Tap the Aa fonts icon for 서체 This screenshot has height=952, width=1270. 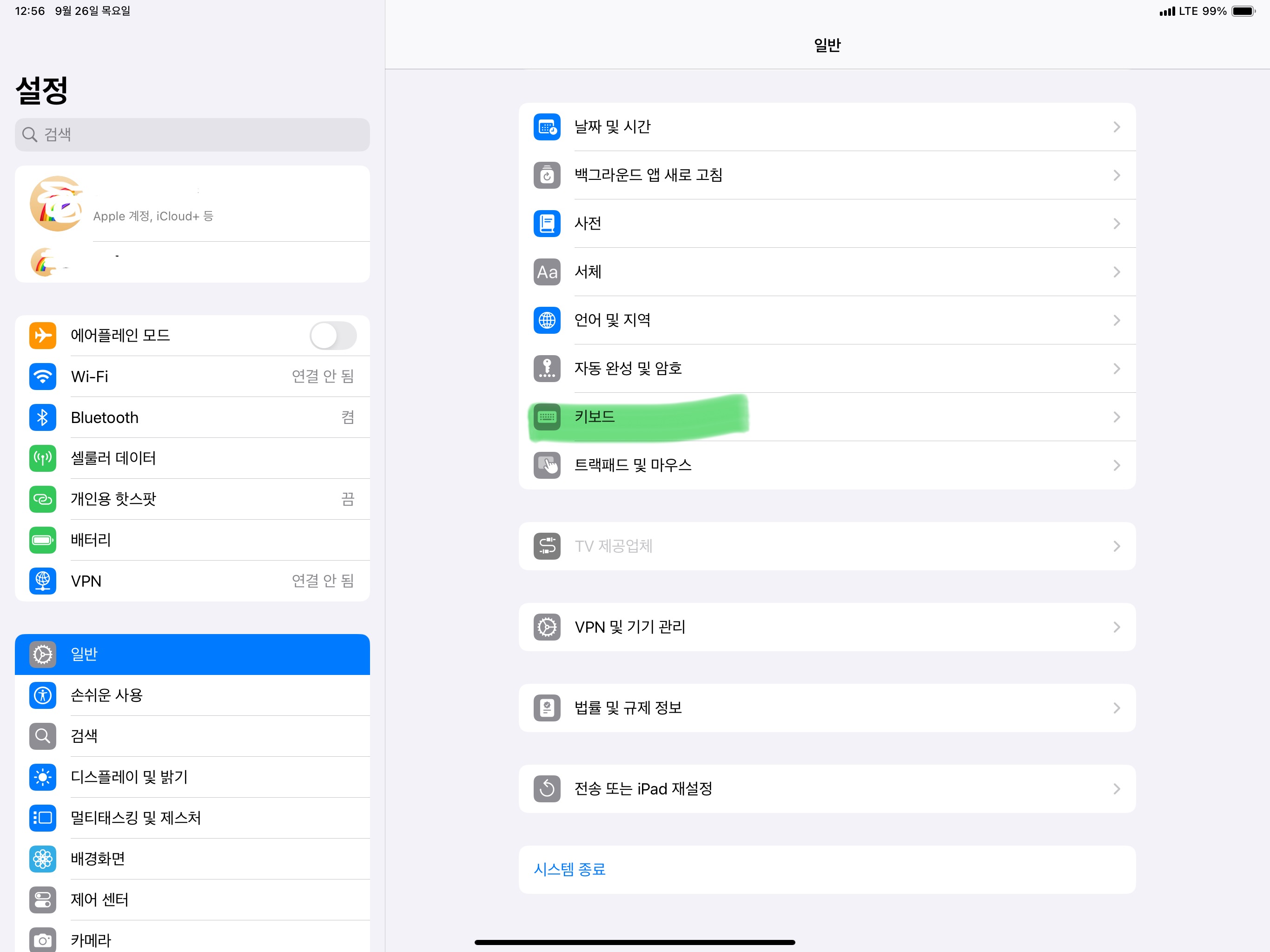tap(547, 272)
